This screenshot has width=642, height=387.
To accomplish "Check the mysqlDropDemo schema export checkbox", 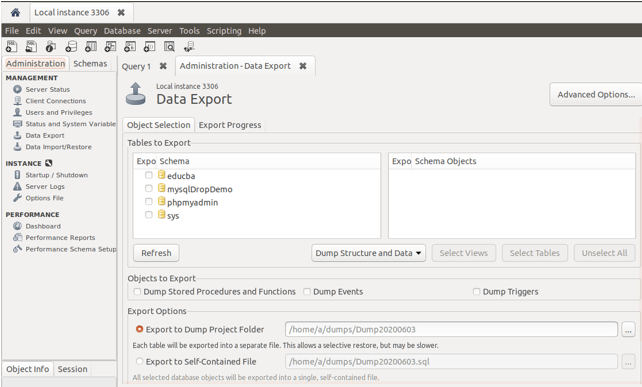I will (x=149, y=188).
